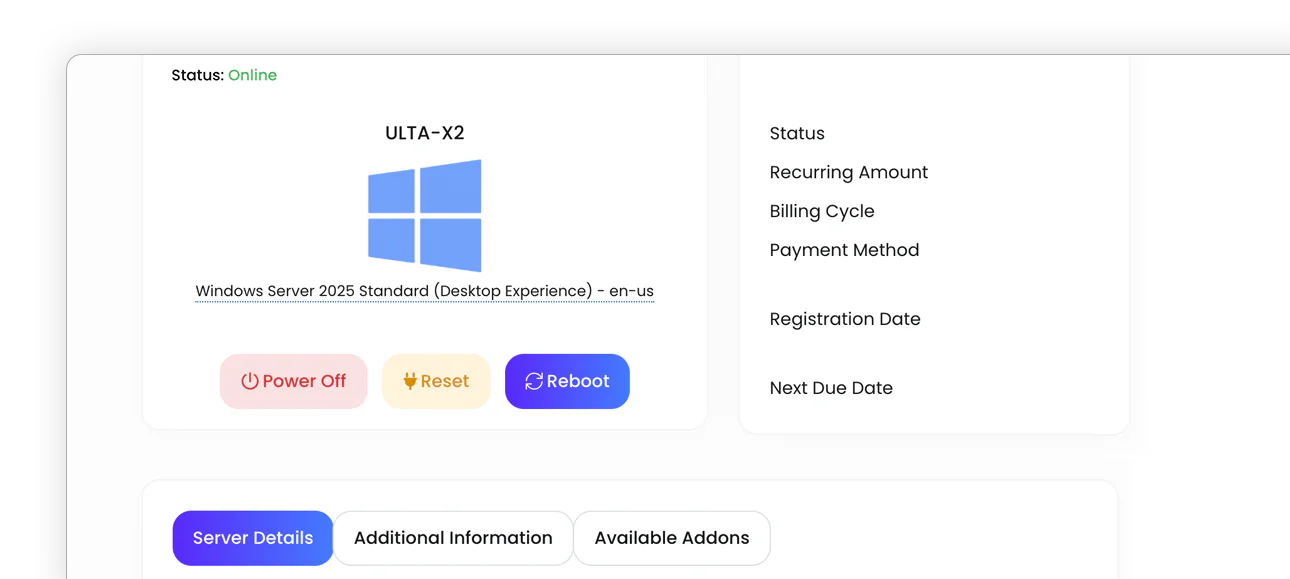This screenshot has height=579, width=1290.
Task: Click the Status label in the billing panel
Action: (796, 133)
